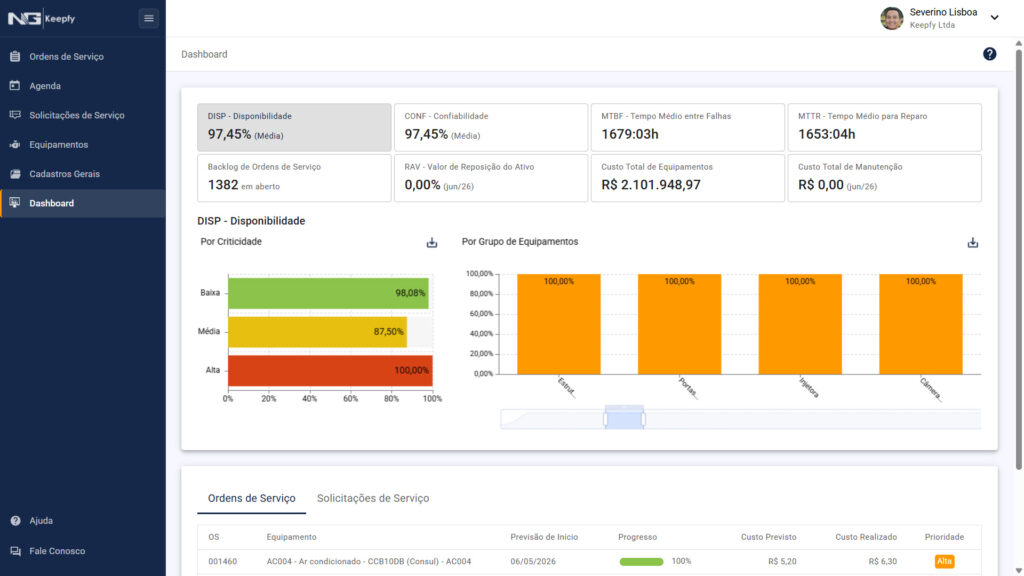Click the date 06/05/2026
The width and height of the screenshot is (1024, 576).
533,562
